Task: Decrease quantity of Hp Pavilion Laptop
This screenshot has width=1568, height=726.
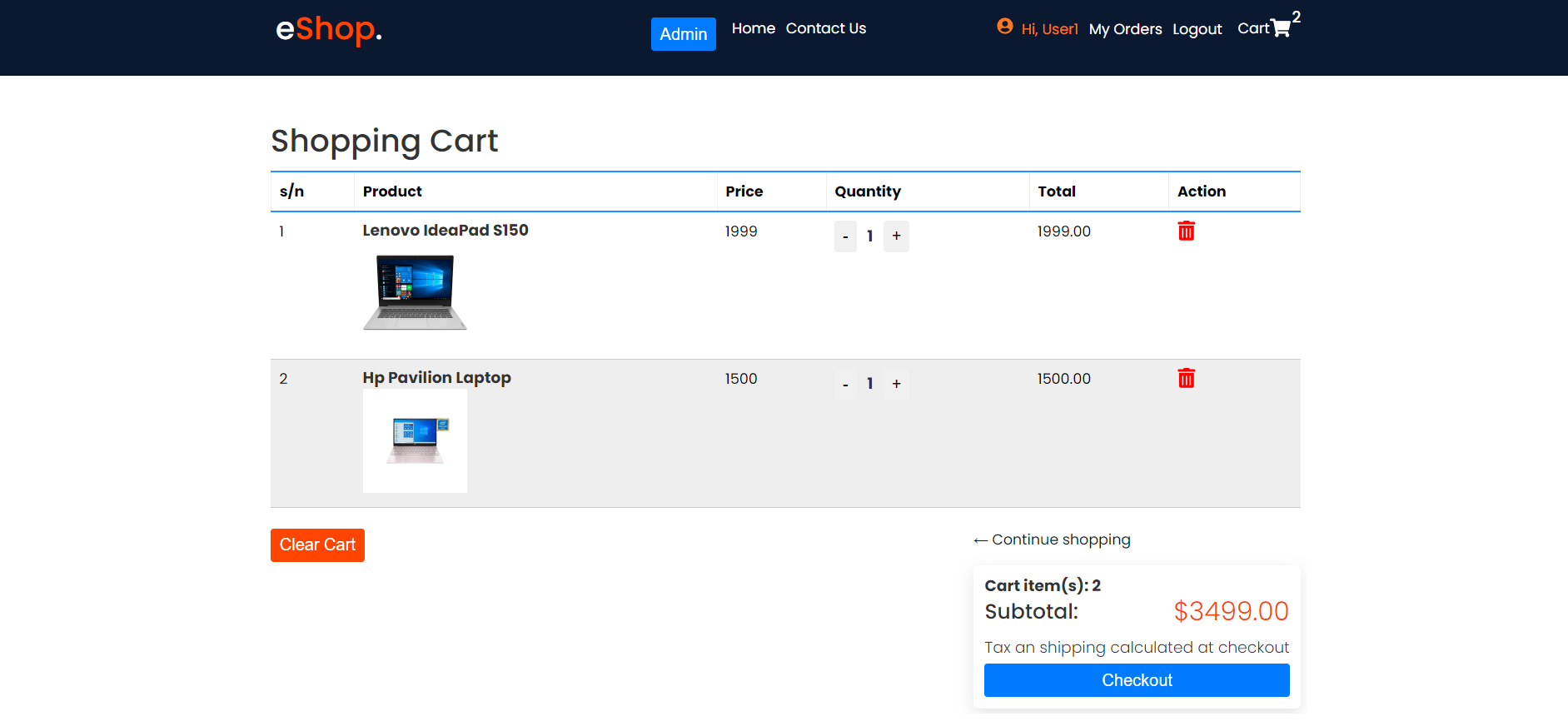Action: click(845, 384)
